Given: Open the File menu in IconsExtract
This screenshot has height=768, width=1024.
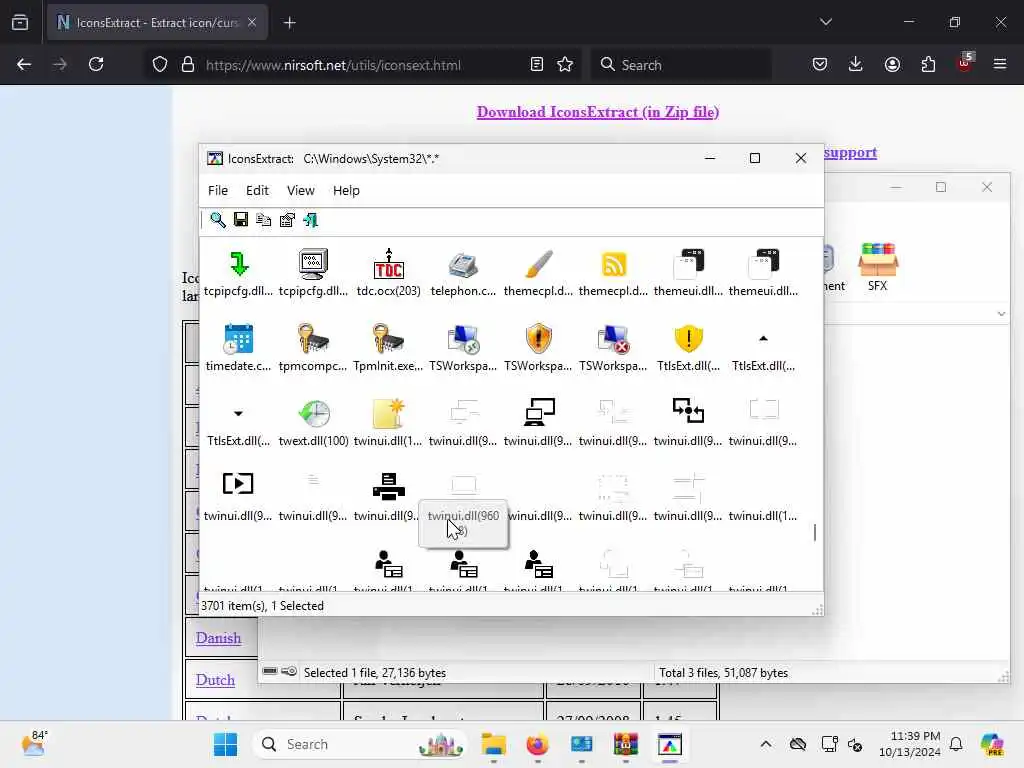Looking at the screenshot, I should [218, 191].
